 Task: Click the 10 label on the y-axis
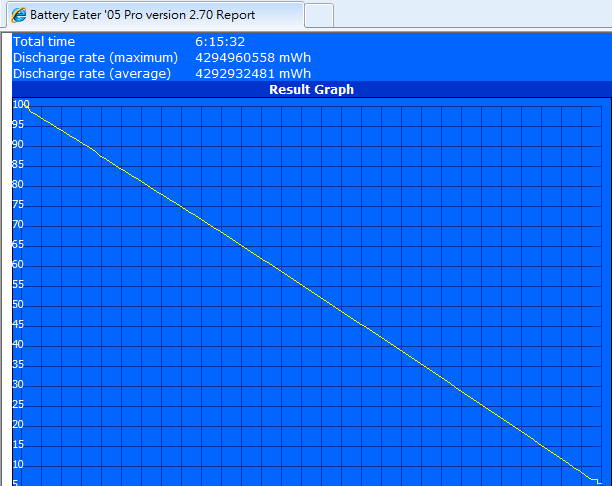tap(18, 465)
